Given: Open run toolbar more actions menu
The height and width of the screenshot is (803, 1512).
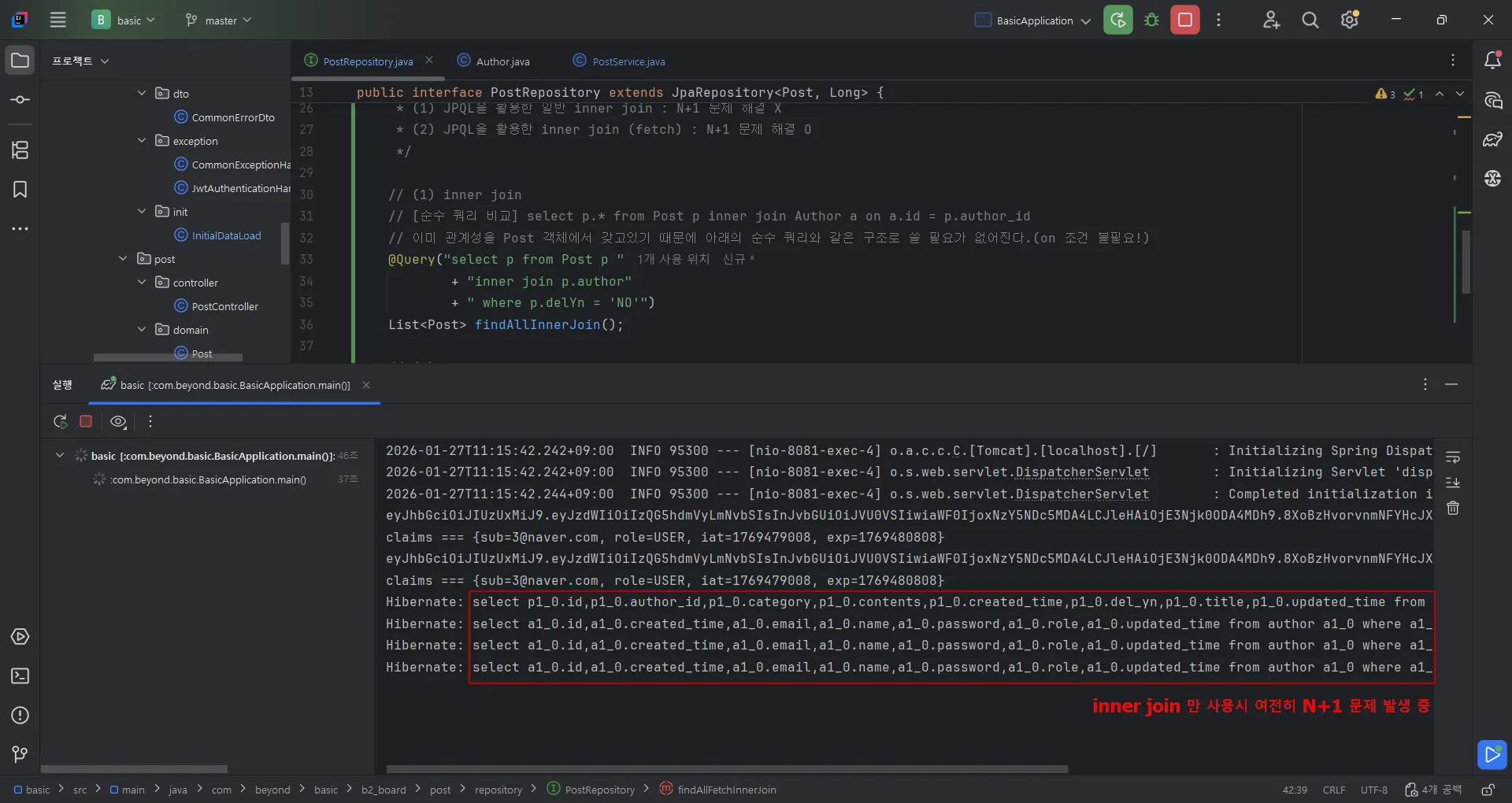Looking at the screenshot, I should tap(150, 422).
